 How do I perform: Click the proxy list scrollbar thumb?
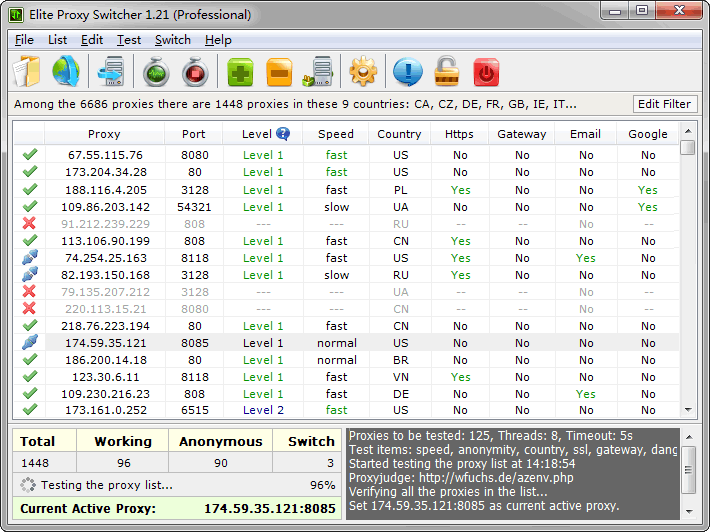point(688,147)
